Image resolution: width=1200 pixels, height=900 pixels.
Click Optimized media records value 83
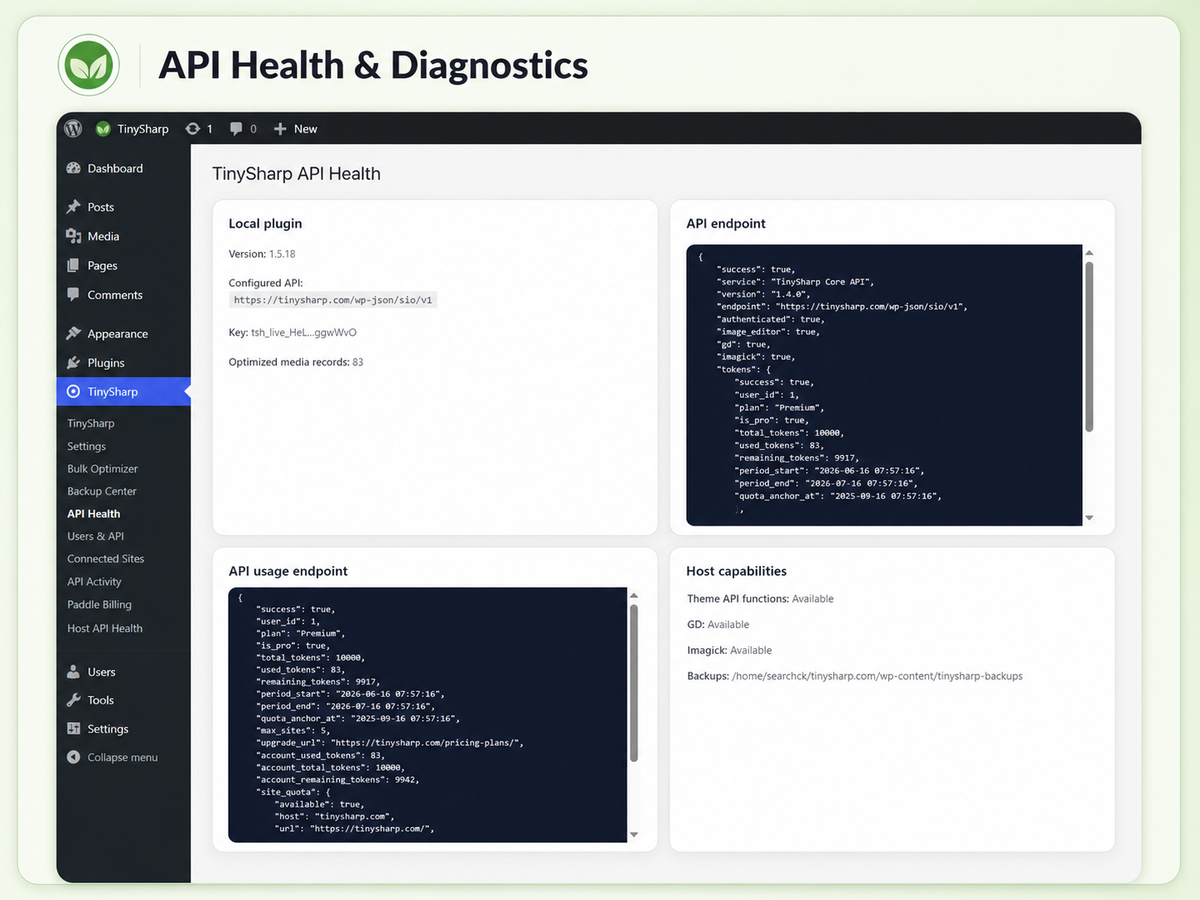tap(357, 362)
